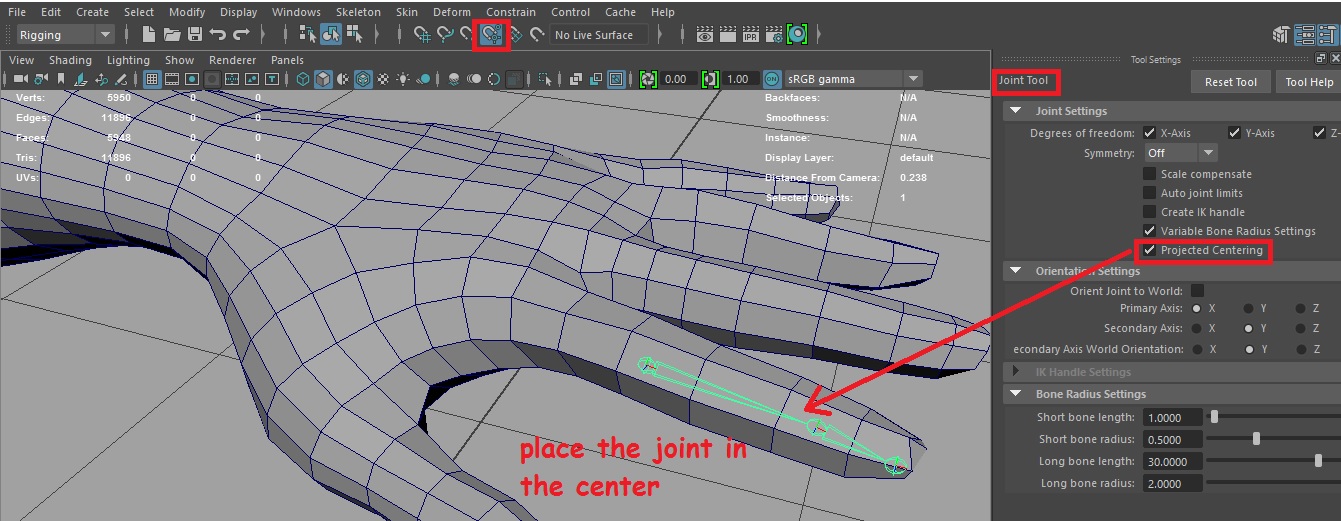The image size is (1341, 521).
Task: Select by object type mode icon
Action: coord(331,34)
